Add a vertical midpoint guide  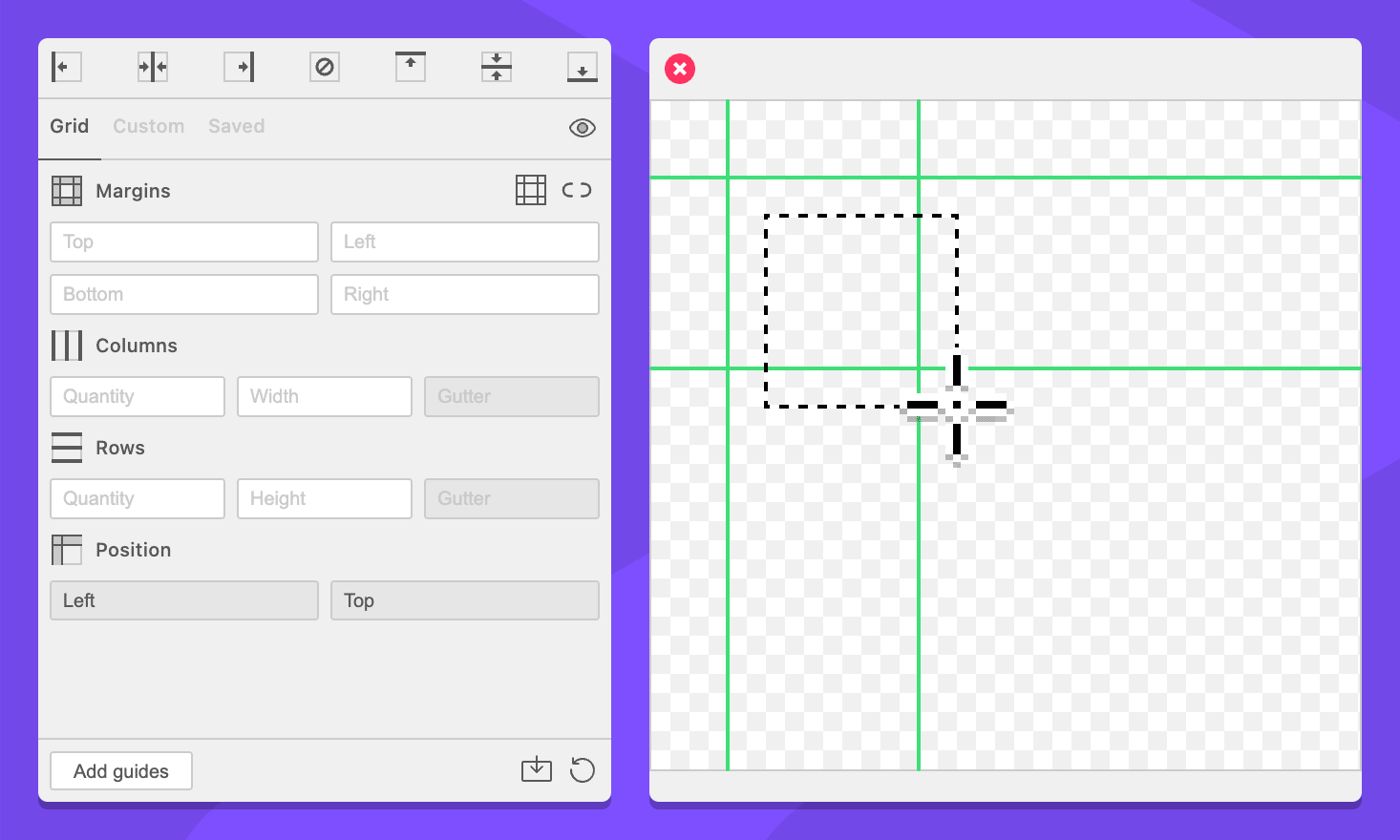point(153,67)
